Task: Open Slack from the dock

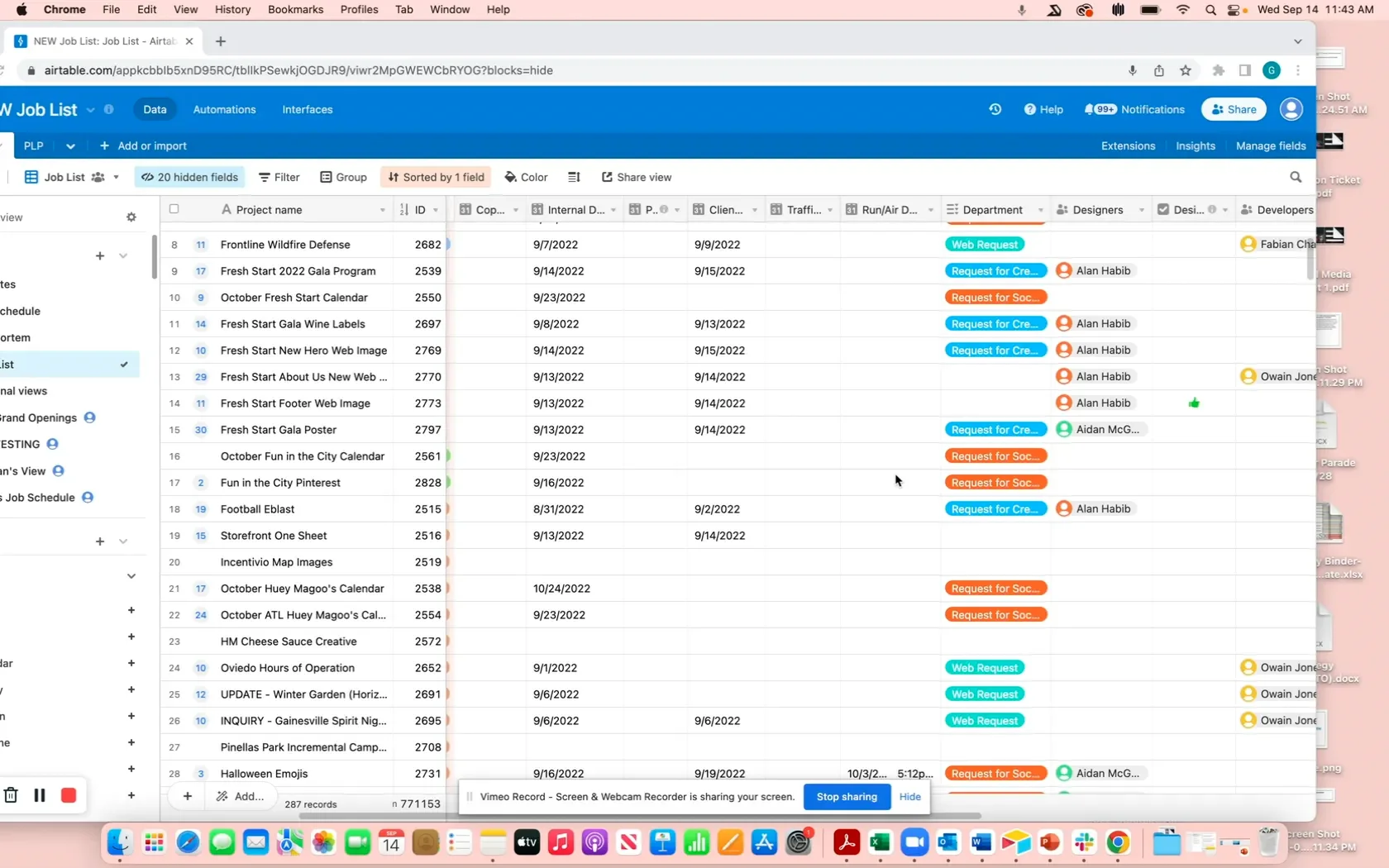Action: [1084, 842]
